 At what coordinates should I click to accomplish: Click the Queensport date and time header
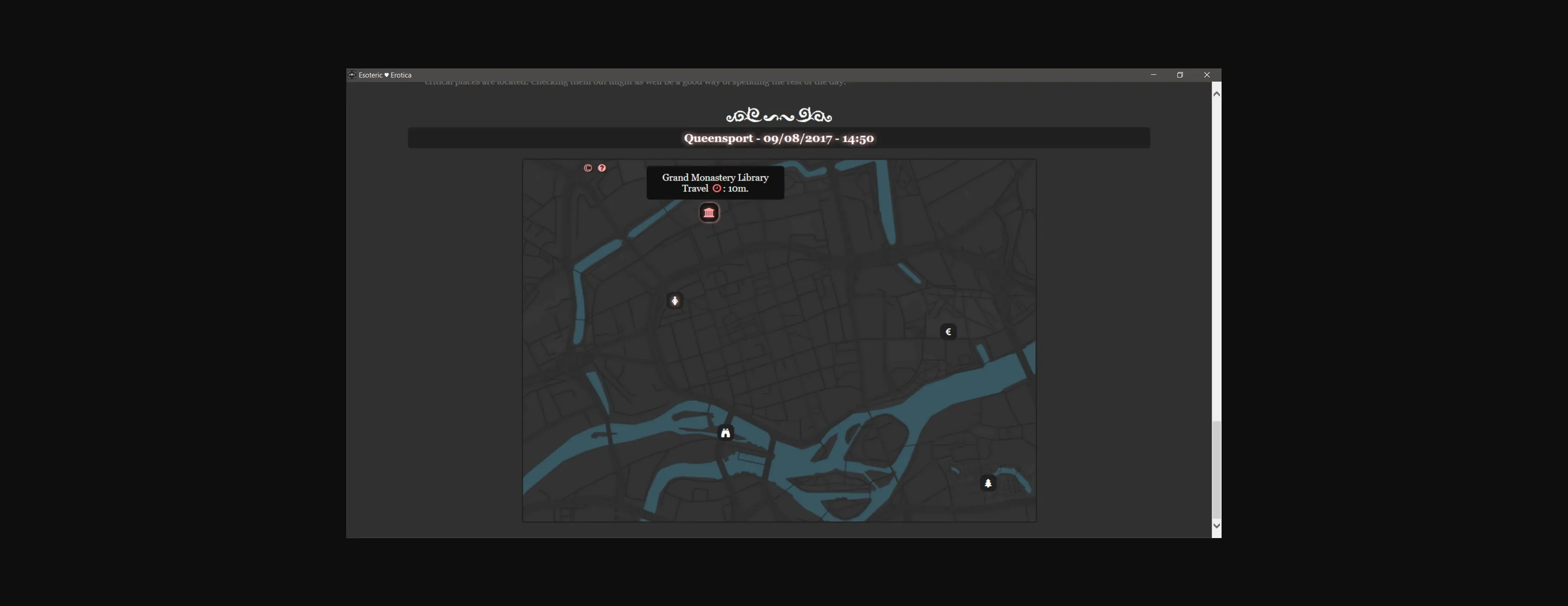[779, 138]
